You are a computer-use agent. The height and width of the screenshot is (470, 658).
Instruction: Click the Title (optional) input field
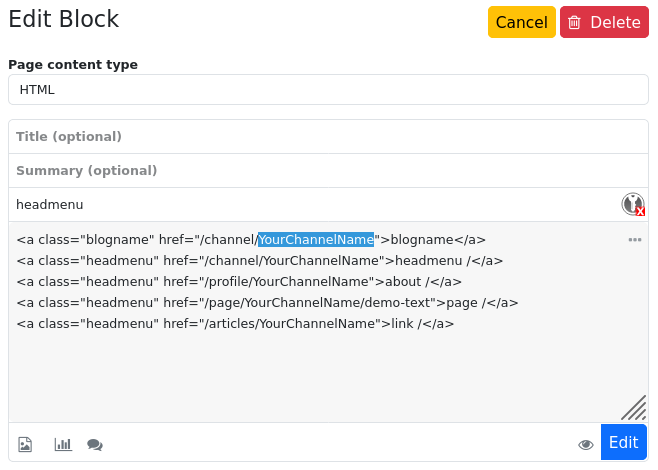pyautogui.click(x=328, y=137)
